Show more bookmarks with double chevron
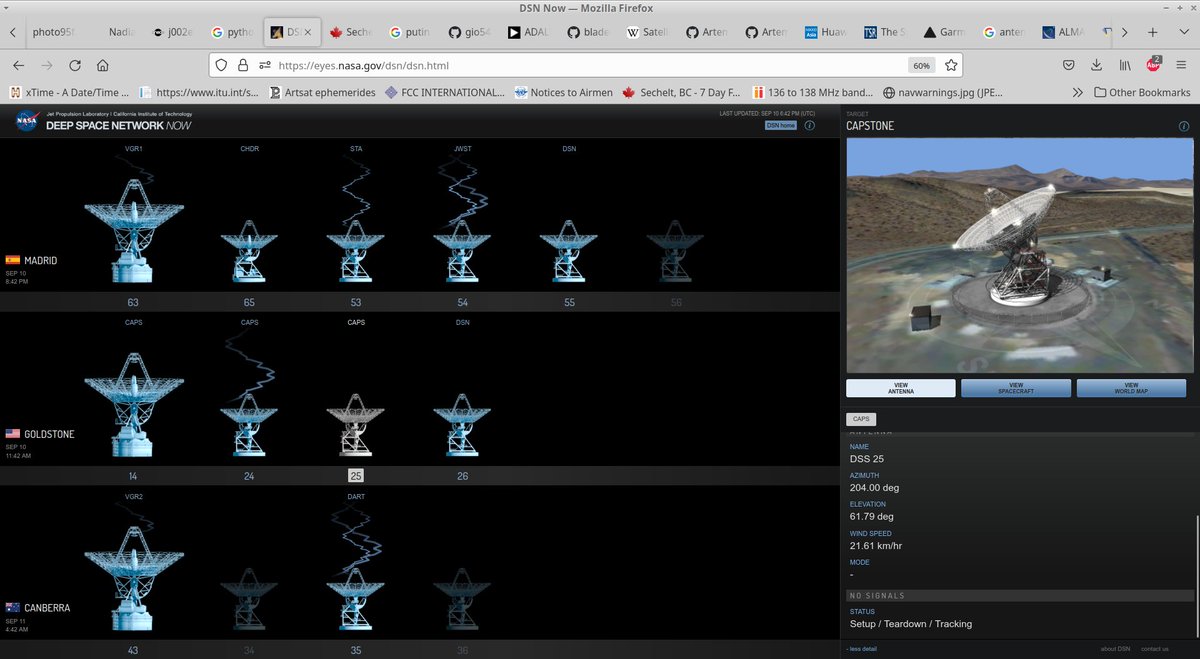 point(1077,92)
